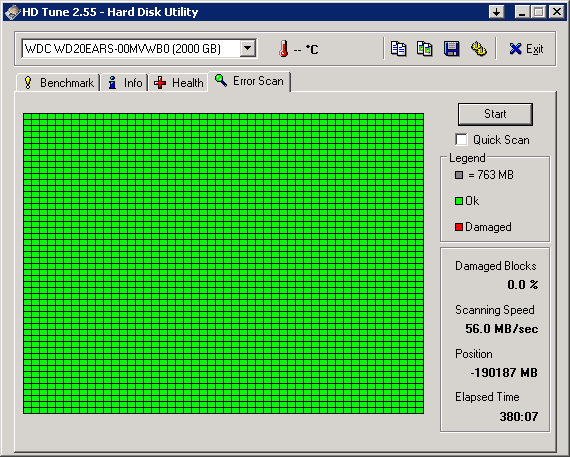Viewport: 570px width, 457px height.
Task: Click the copy screenshot to clipboard icon
Action: coord(425,48)
